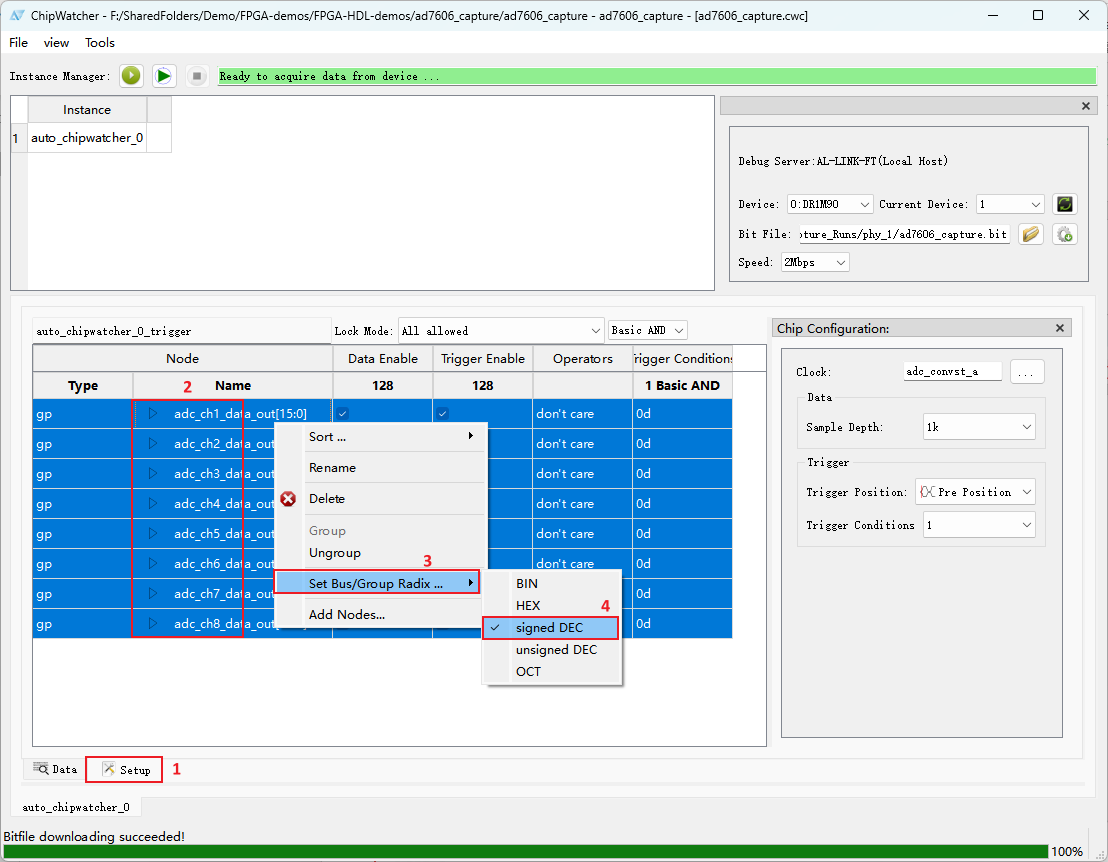Screen dimensions: 1108x862
Task: Select signed DEC radix option
Action: click(x=551, y=628)
